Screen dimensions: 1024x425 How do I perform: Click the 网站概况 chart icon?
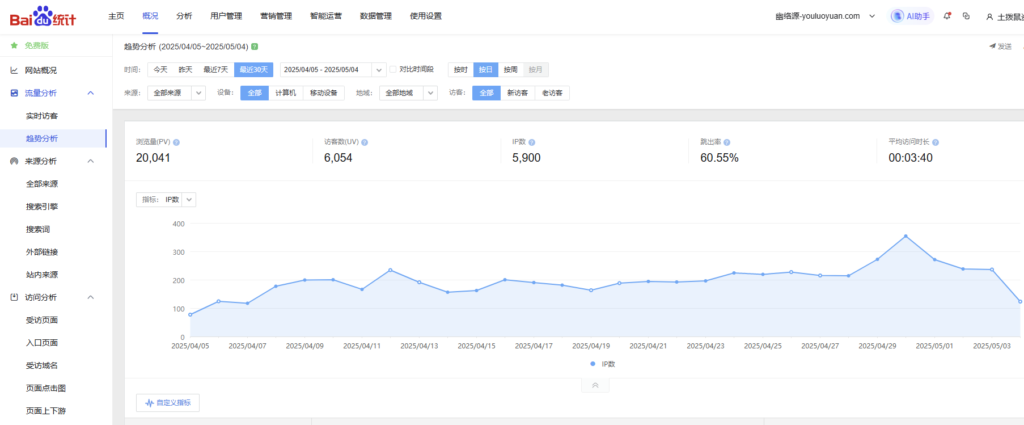click(x=14, y=71)
